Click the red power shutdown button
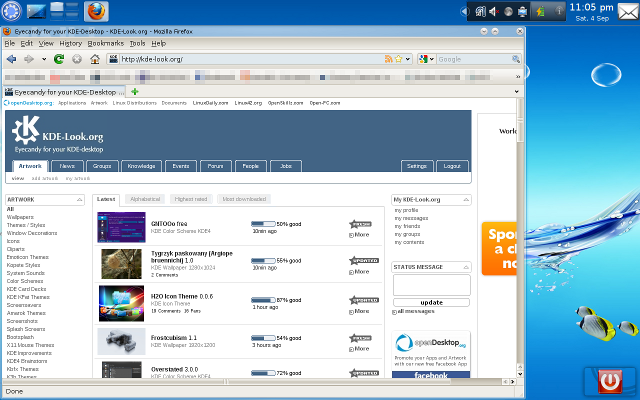 point(610,381)
